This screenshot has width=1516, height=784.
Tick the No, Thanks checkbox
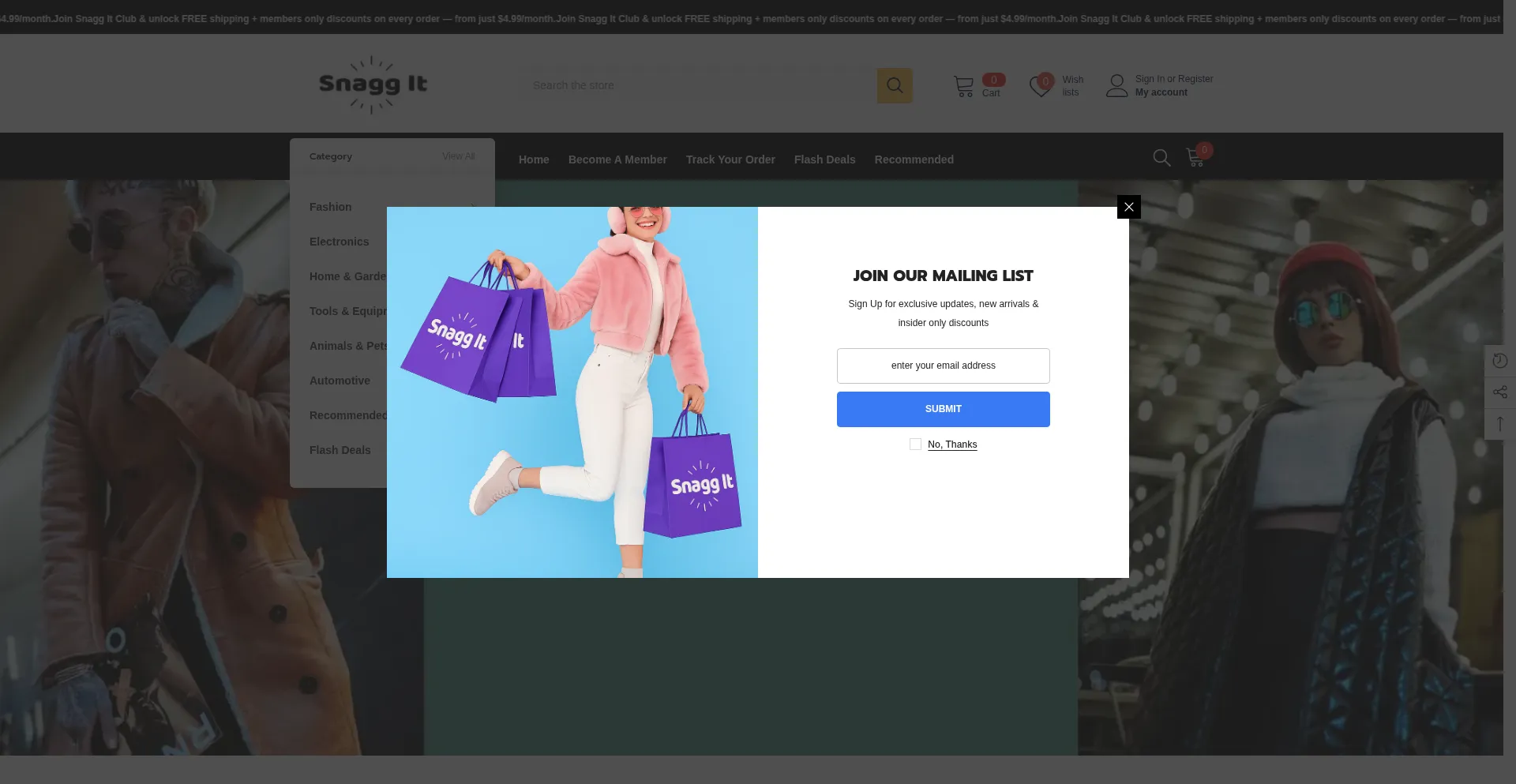click(915, 445)
